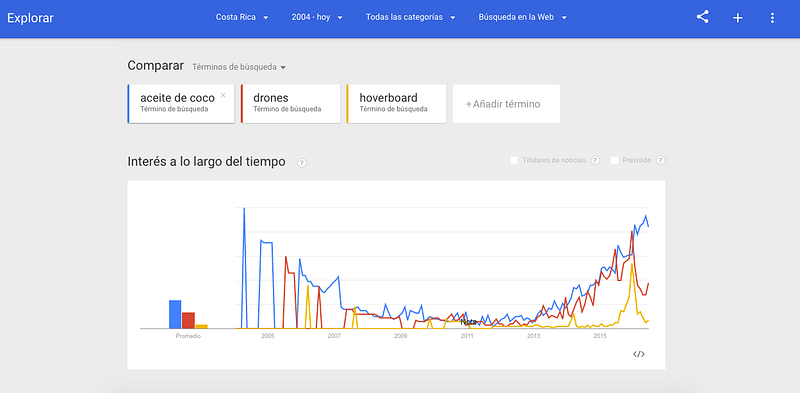Click the blue Promedio average bar
Screen dimensions: 800x393
[x=175, y=314]
